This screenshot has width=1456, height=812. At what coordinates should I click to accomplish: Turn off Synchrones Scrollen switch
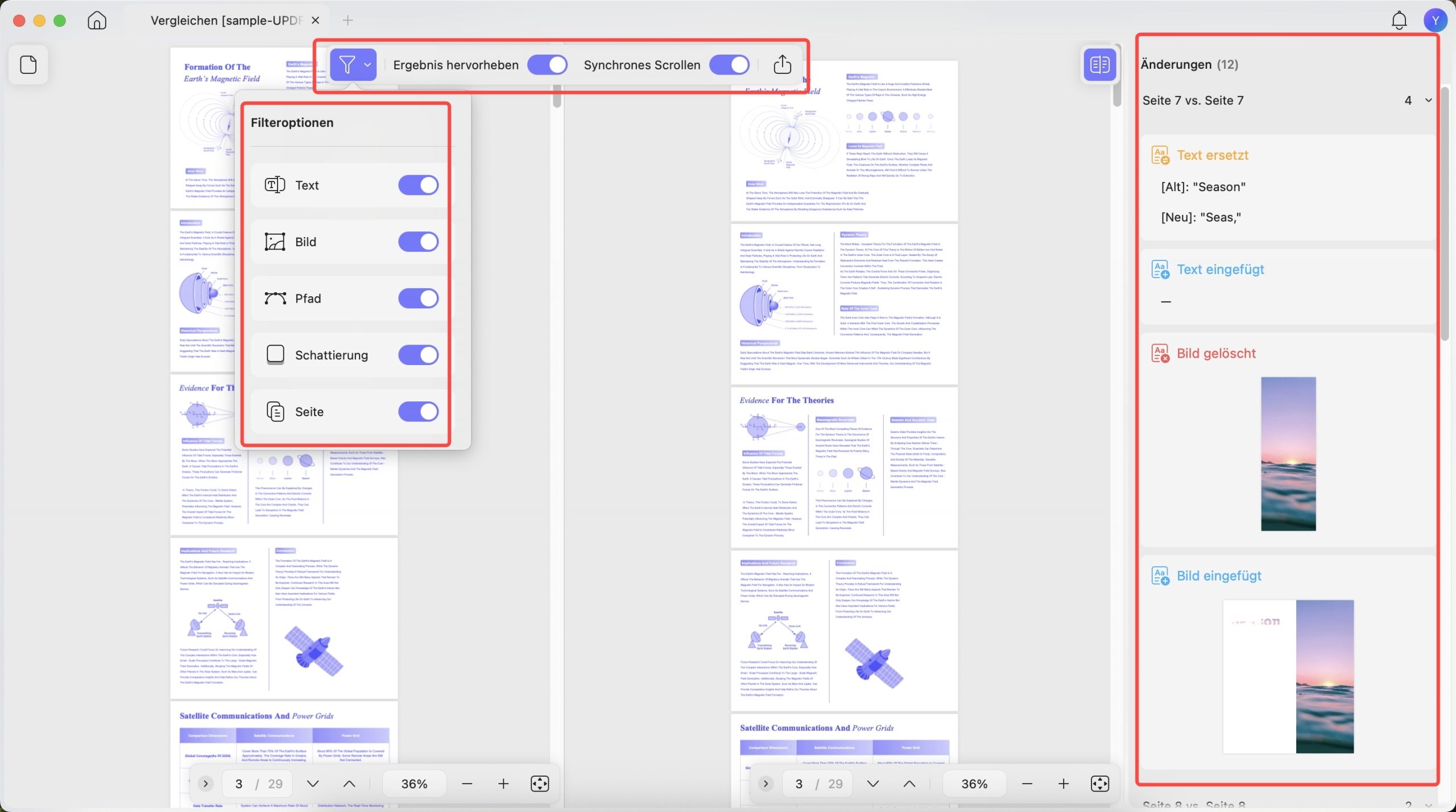tap(729, 65)
